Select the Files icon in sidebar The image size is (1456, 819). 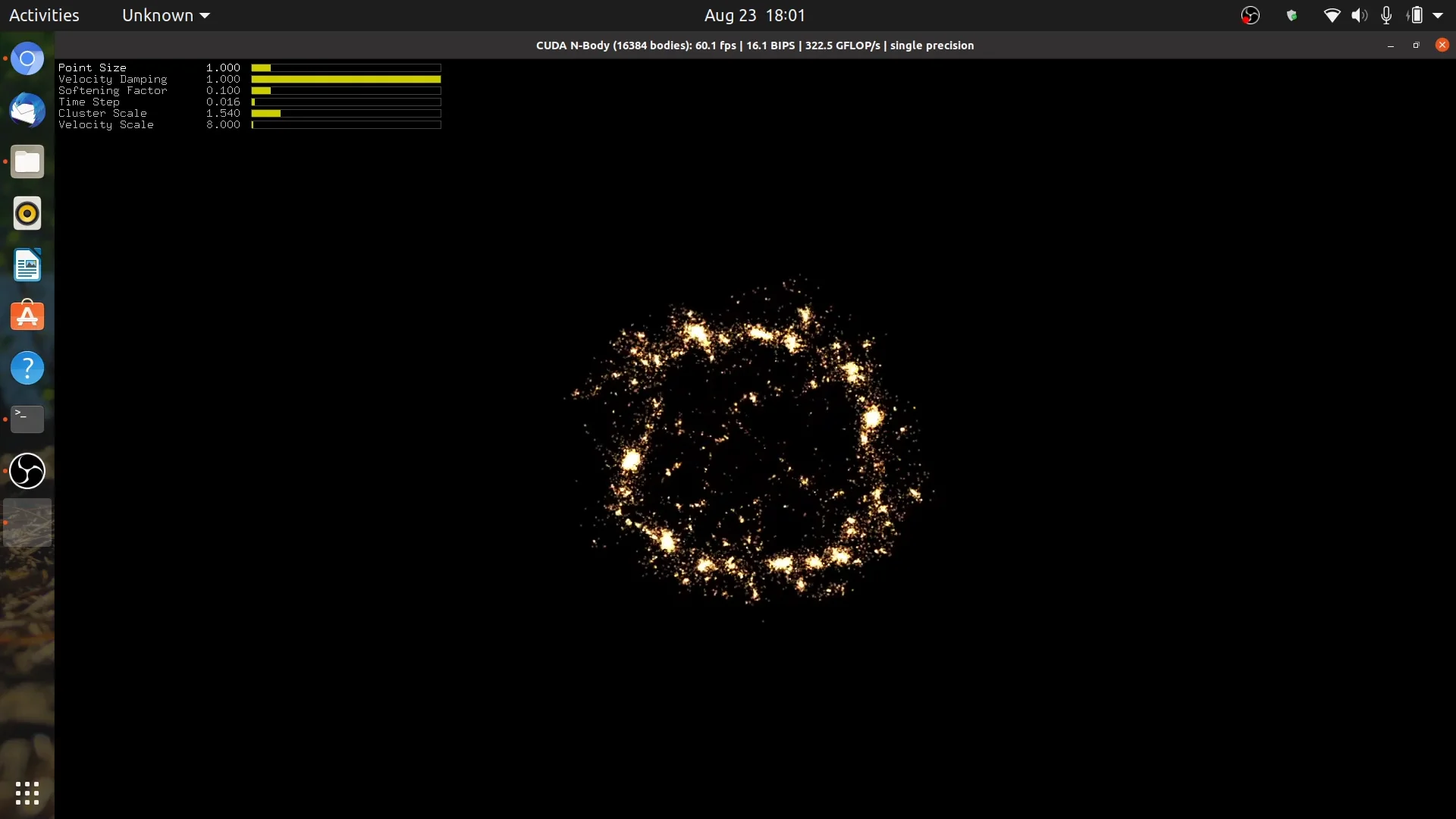click(27, 161)
